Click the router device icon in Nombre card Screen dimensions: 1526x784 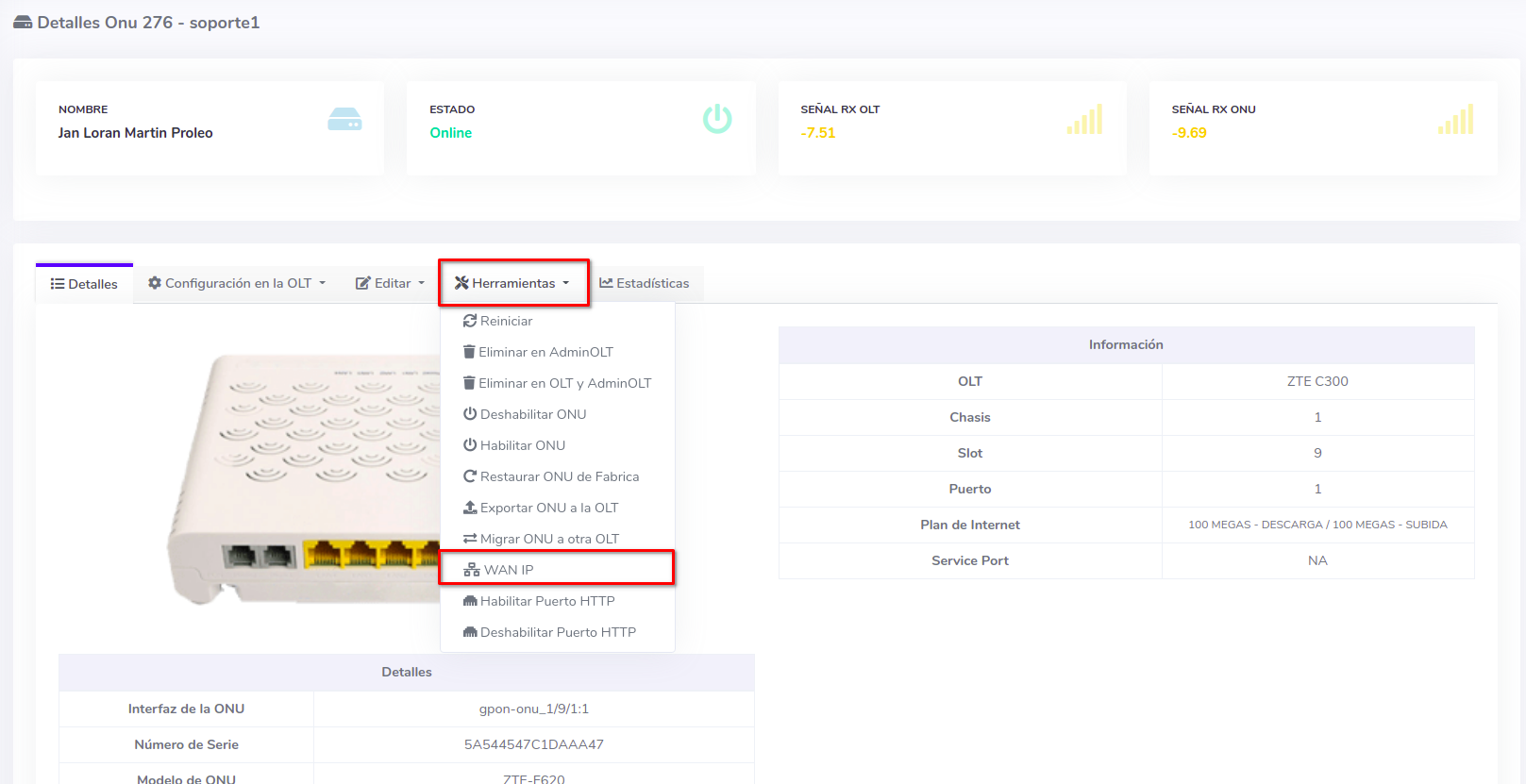(x=344, y=120)
